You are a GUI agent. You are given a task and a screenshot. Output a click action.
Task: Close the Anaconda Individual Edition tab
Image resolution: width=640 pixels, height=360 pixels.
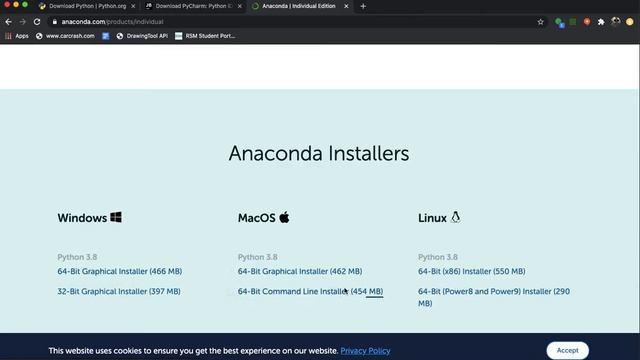tap(346, 6)
